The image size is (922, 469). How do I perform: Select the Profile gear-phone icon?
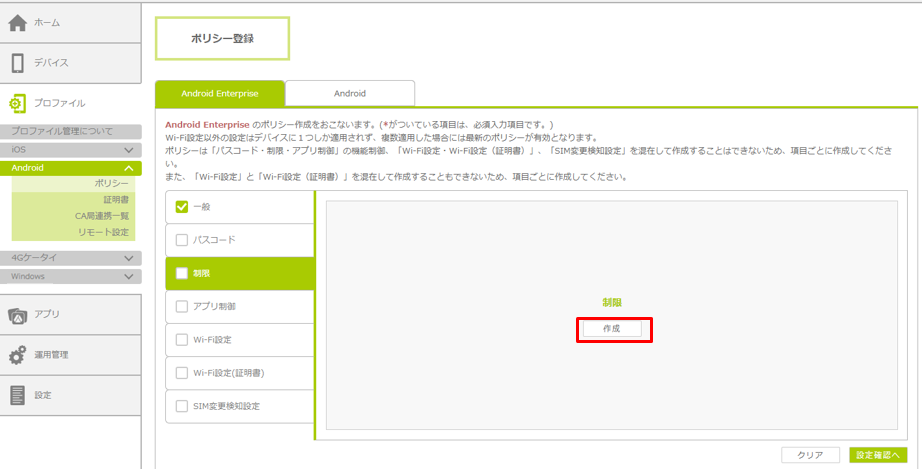(x=17, y=103)
